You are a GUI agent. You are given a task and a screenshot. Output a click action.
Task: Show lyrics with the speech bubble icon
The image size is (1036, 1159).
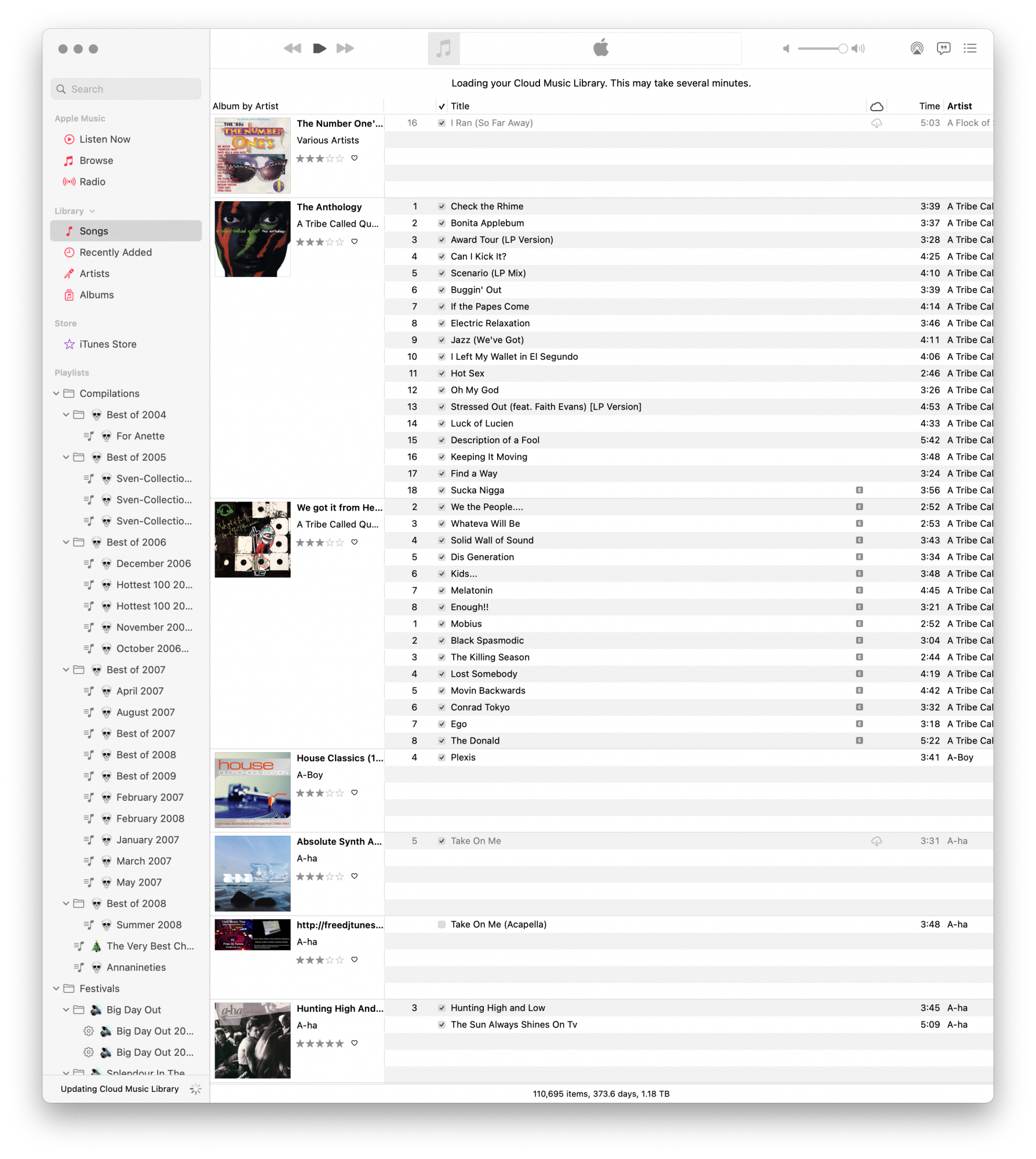point(943,49)
